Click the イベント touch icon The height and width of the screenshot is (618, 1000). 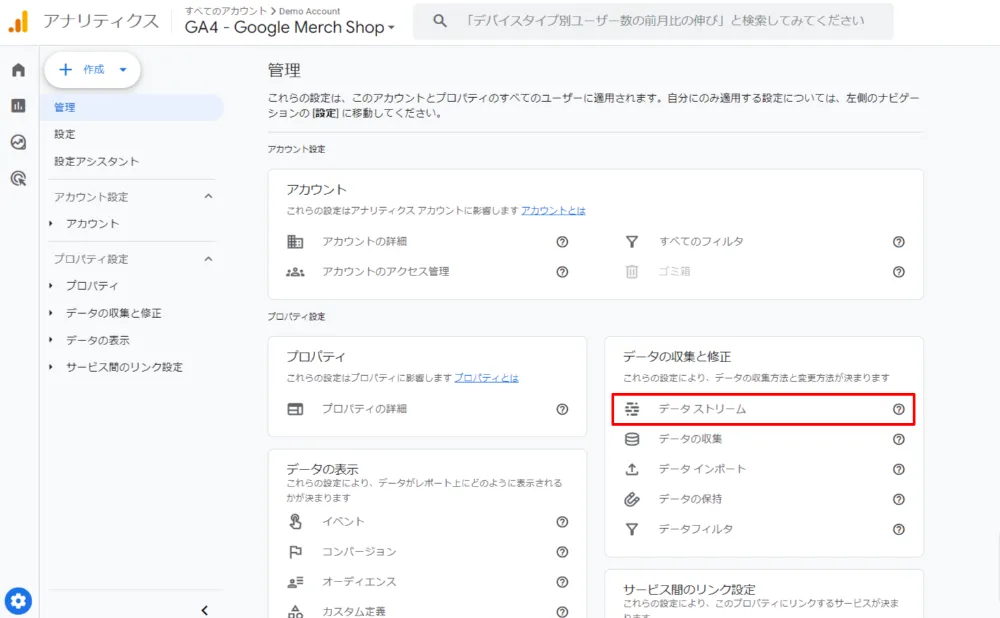point(295,521)
